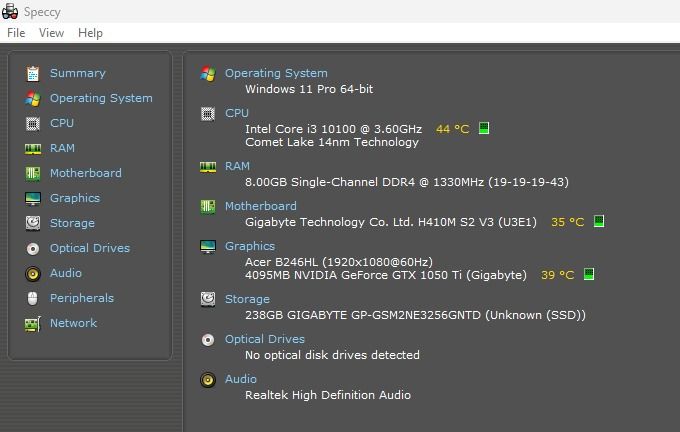Click the 44 °C CPU temperature value
The width and height of the screenshot is (680, 432).
click(452, 129)
